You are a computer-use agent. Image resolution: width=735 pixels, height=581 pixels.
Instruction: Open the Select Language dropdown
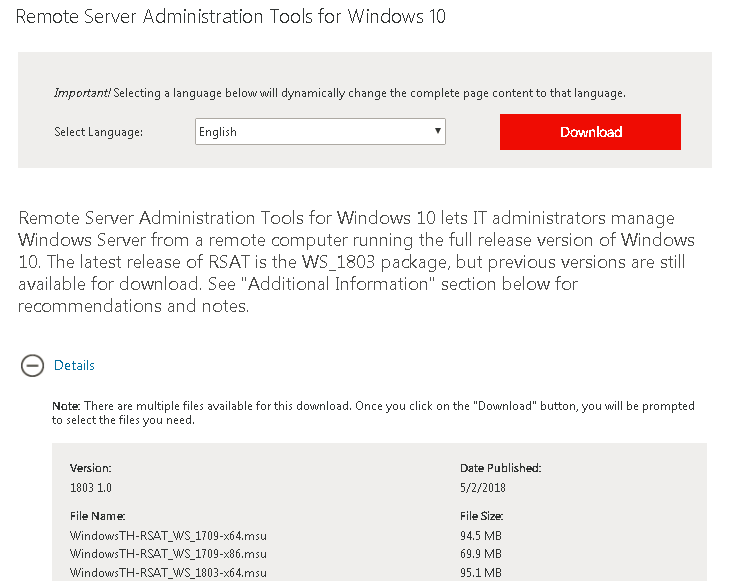point(320,131)
